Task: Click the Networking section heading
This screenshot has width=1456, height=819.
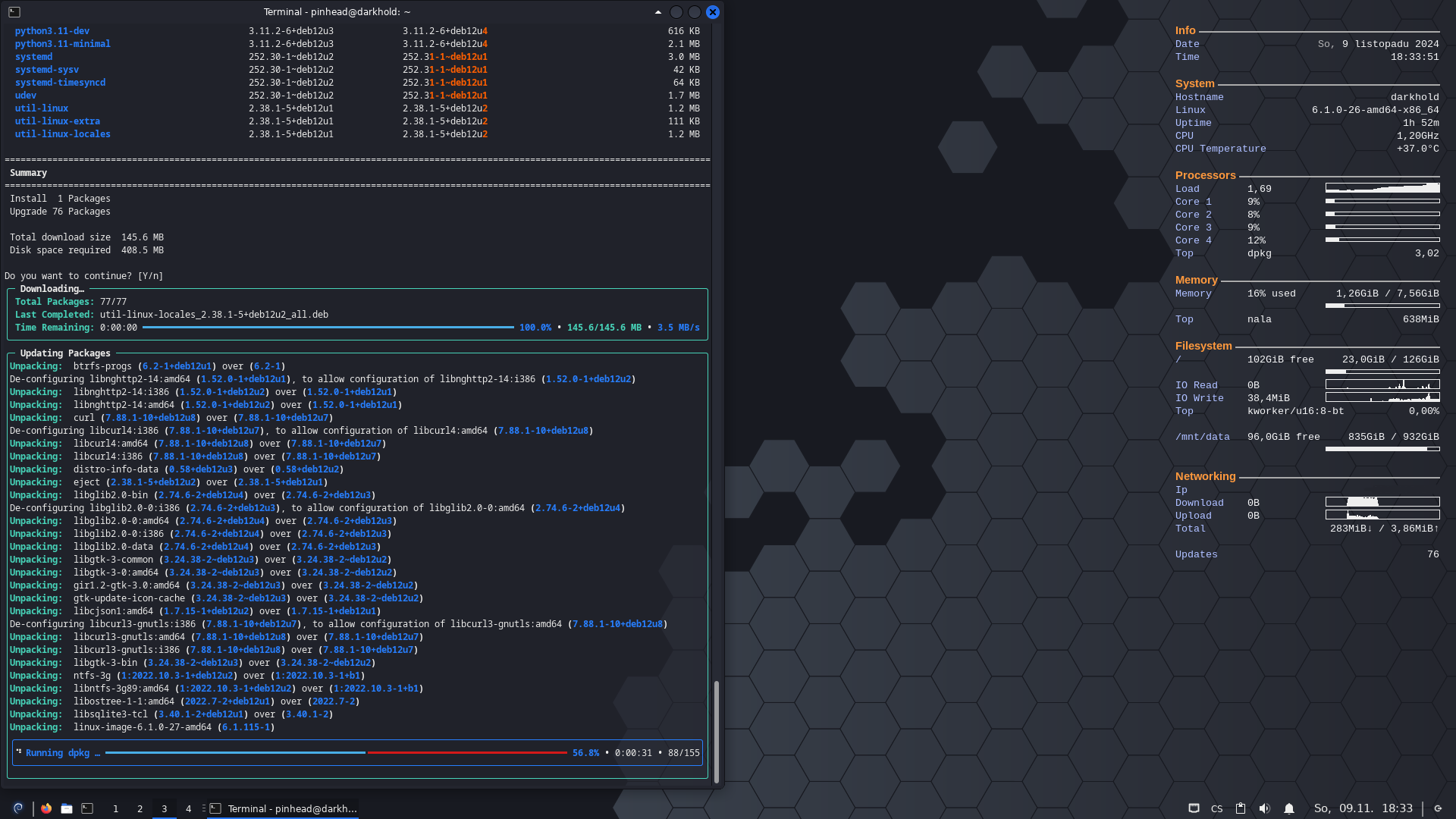Action: pyautogui.click(x=1205, y=476)
